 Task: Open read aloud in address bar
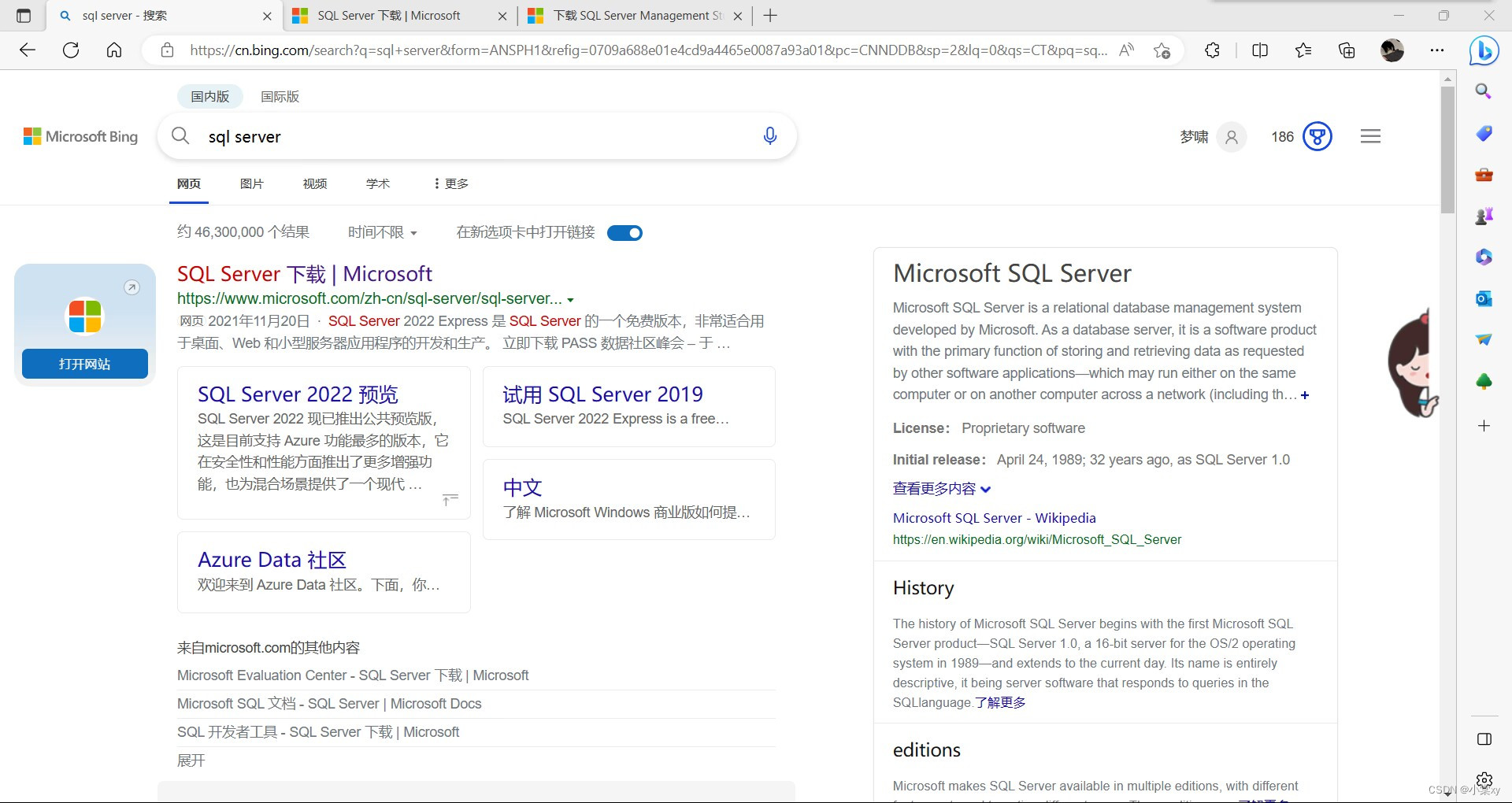[1127, 50]
